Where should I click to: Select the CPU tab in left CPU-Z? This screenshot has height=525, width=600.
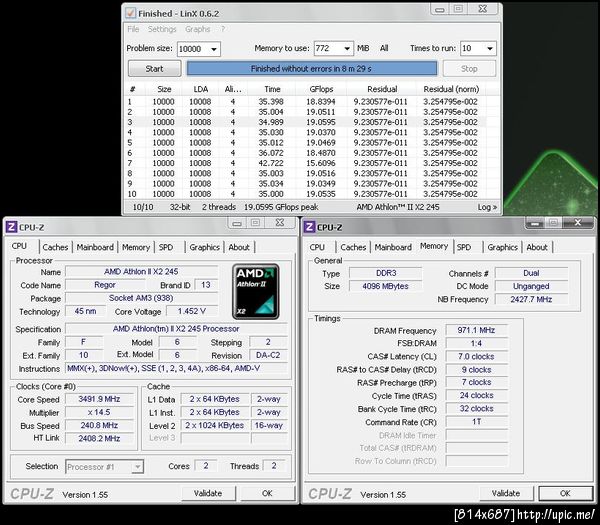click(x=19, y=246)
